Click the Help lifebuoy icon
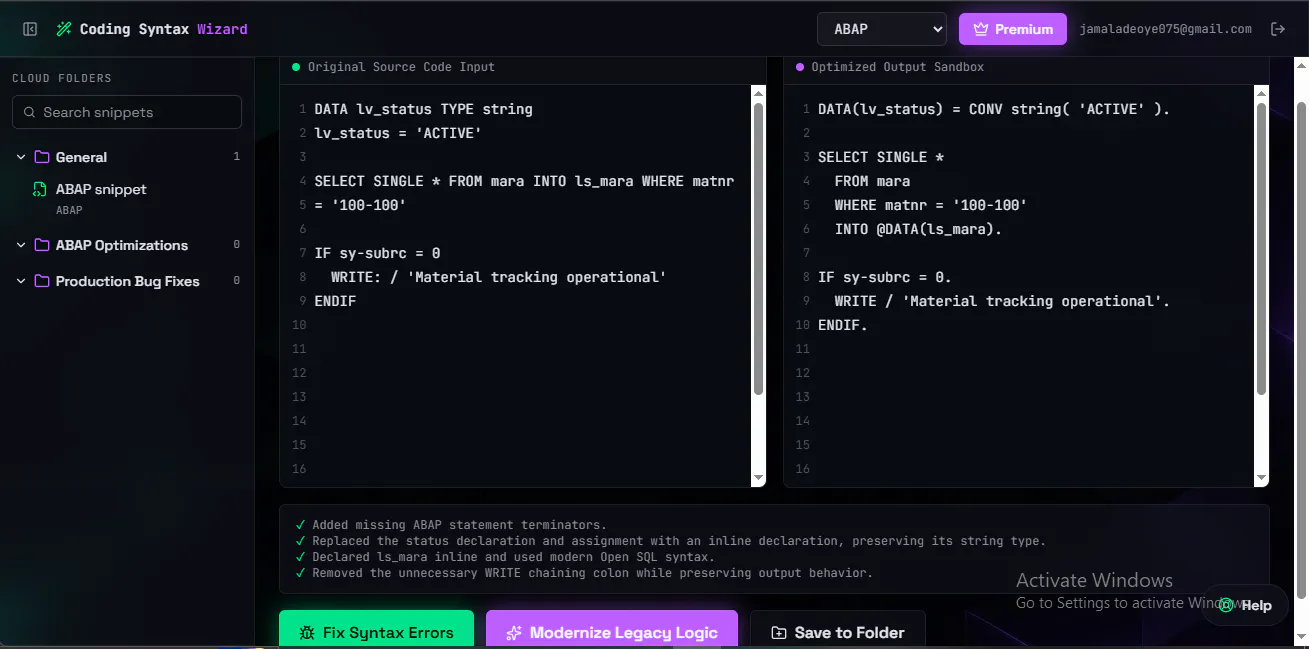 pos(1226,605)
